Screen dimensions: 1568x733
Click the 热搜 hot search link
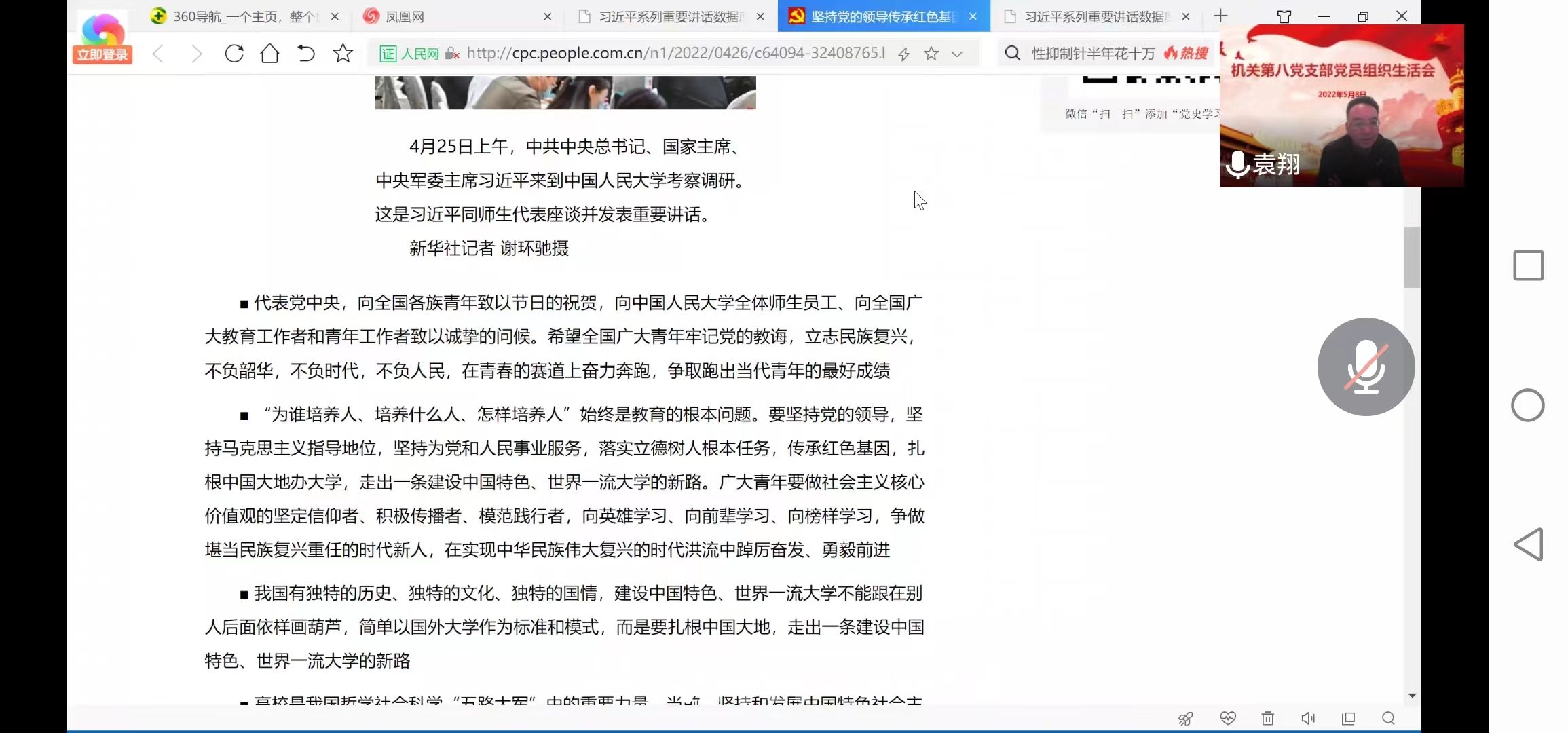click(1187, 54)
